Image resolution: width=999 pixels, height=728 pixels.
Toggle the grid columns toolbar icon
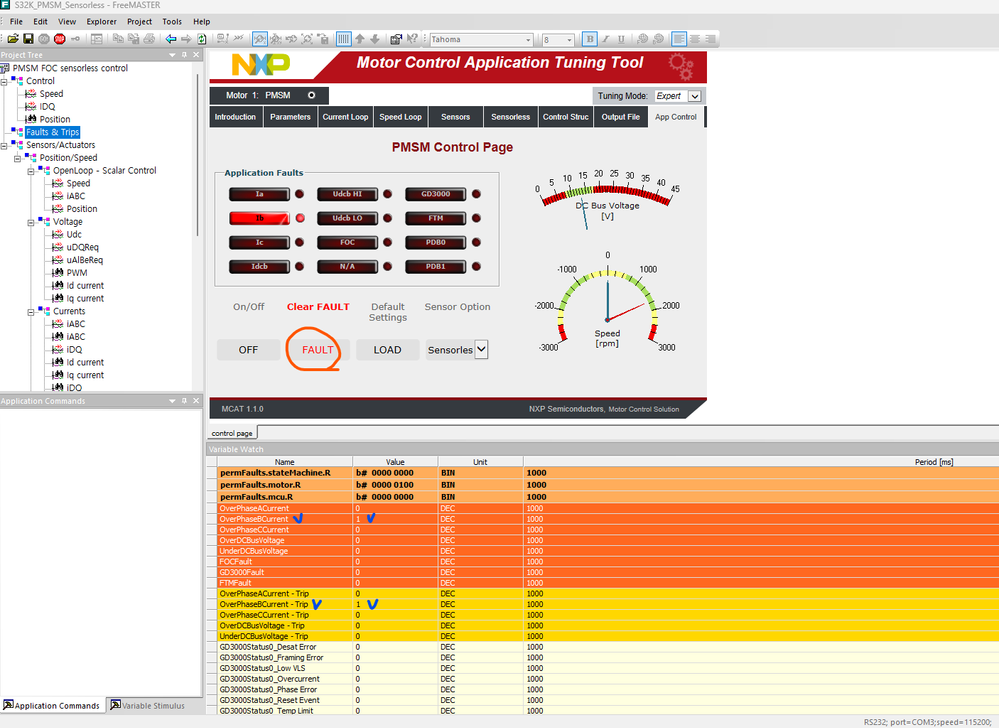(343, 39)
